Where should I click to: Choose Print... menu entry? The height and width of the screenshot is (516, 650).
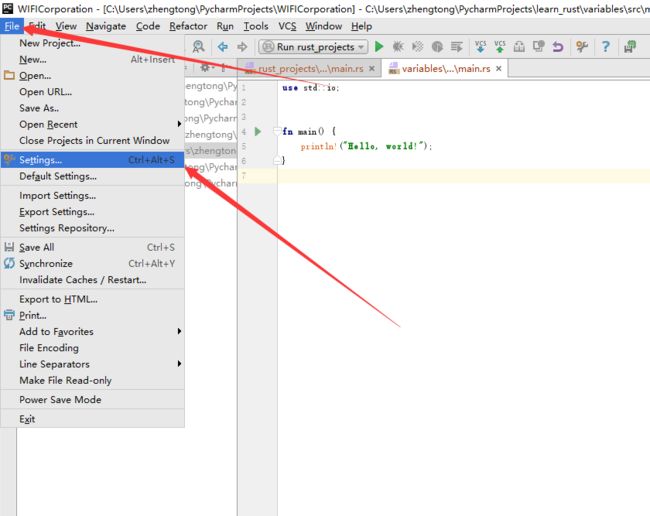(92, 315)
